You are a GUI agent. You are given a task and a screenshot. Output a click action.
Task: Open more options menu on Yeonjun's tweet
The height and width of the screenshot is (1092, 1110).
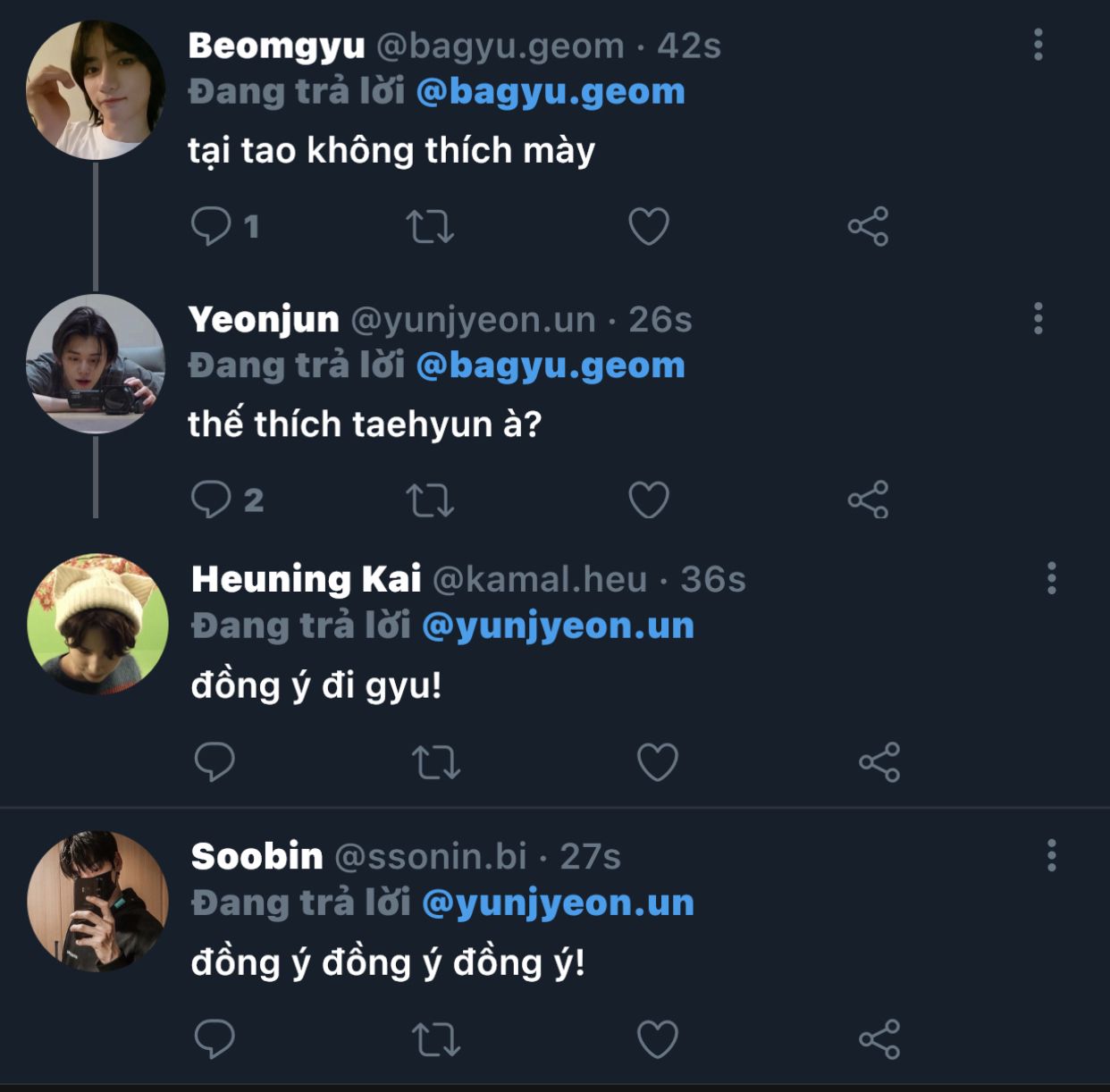pos(1038,318)
